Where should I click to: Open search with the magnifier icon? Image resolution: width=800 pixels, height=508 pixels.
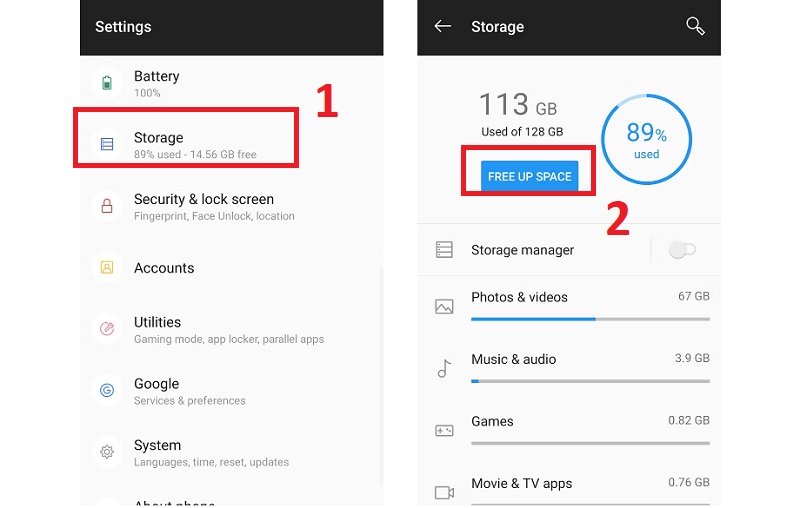tap(695, 27)
